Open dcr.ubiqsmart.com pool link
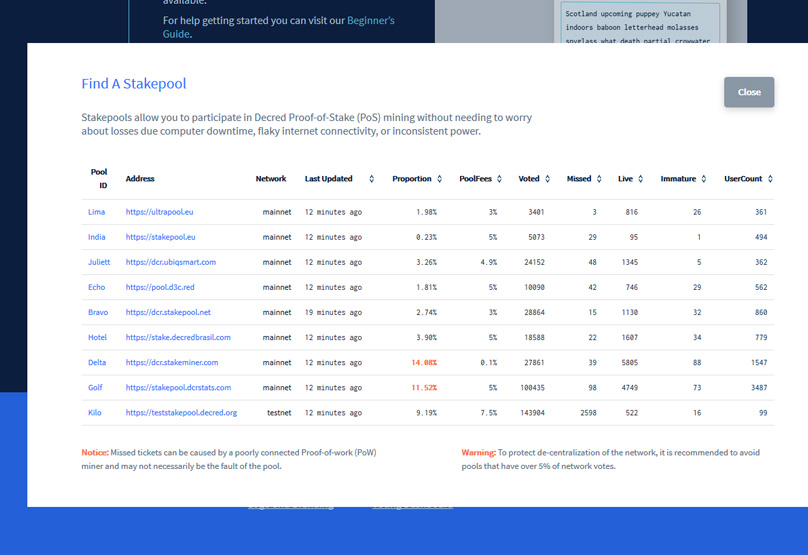This screenshot has width=808, height=555. (170, 262)
